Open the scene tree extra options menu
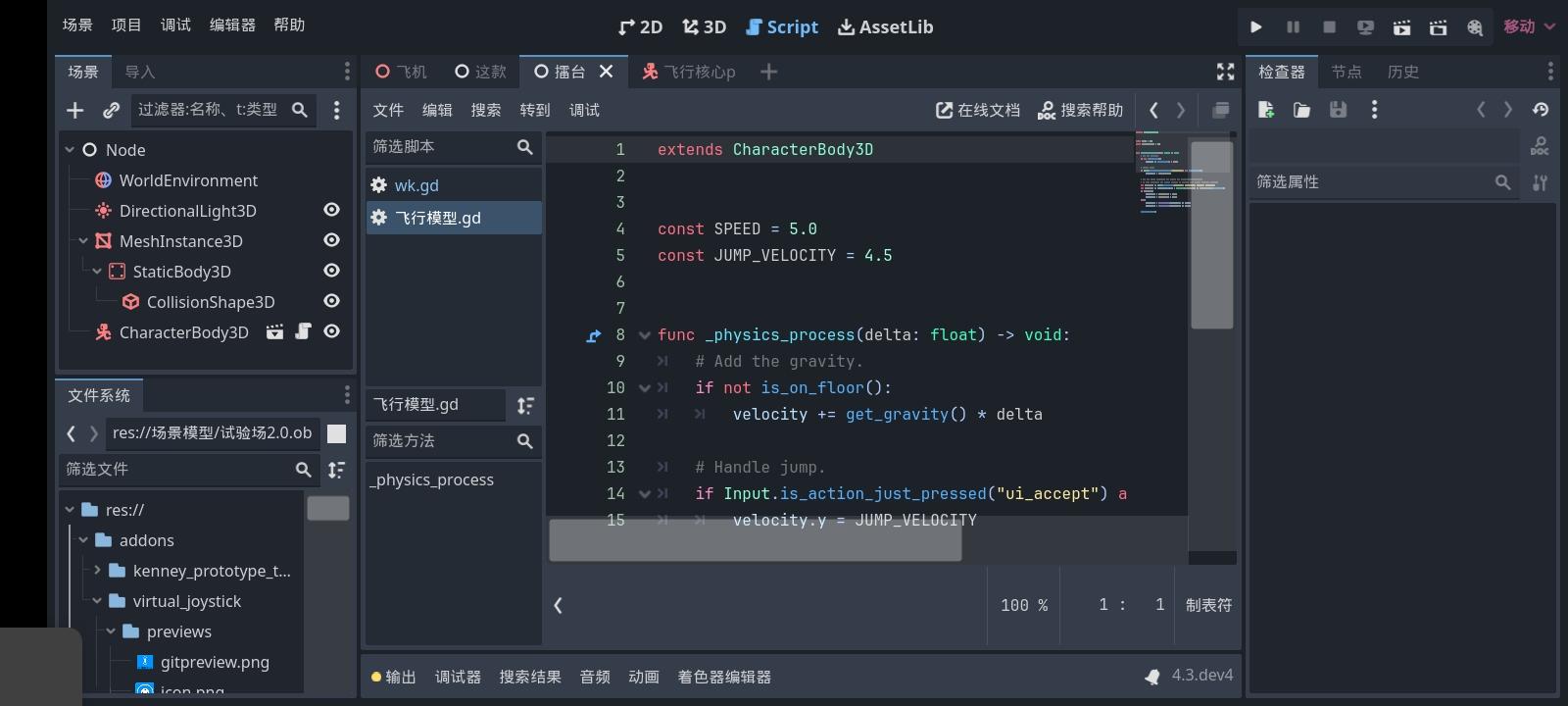 [x=336, y=110]
